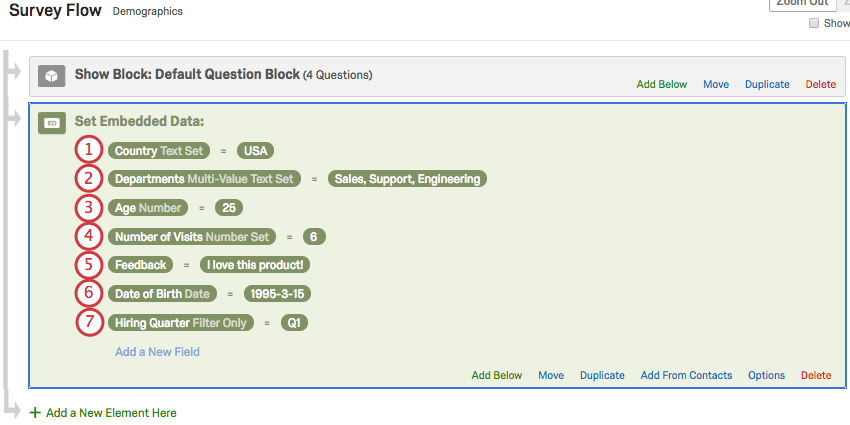Click Add a New Element Here
850x425 pixels.
111,412
